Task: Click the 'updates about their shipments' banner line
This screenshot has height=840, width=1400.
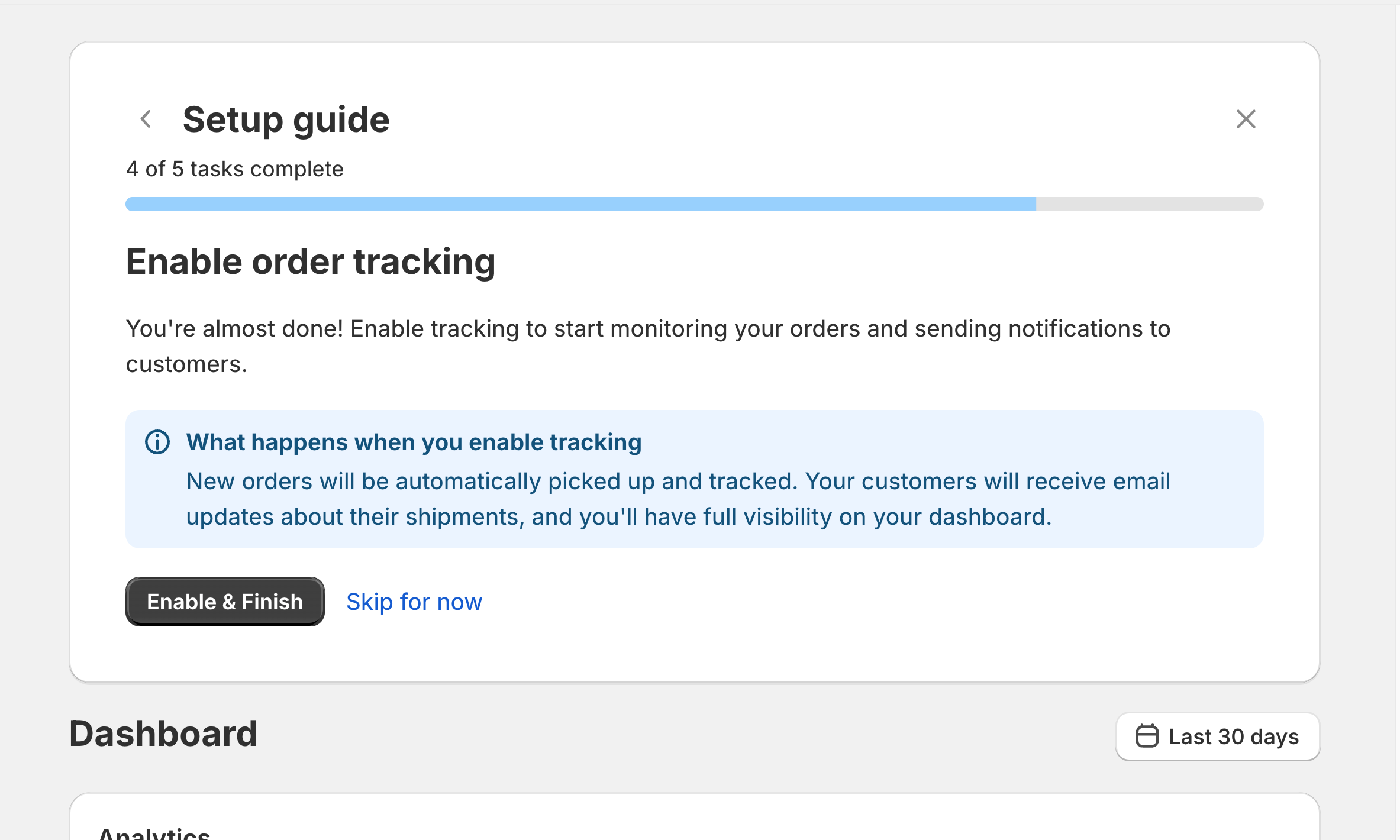Action: click(618, 516)
